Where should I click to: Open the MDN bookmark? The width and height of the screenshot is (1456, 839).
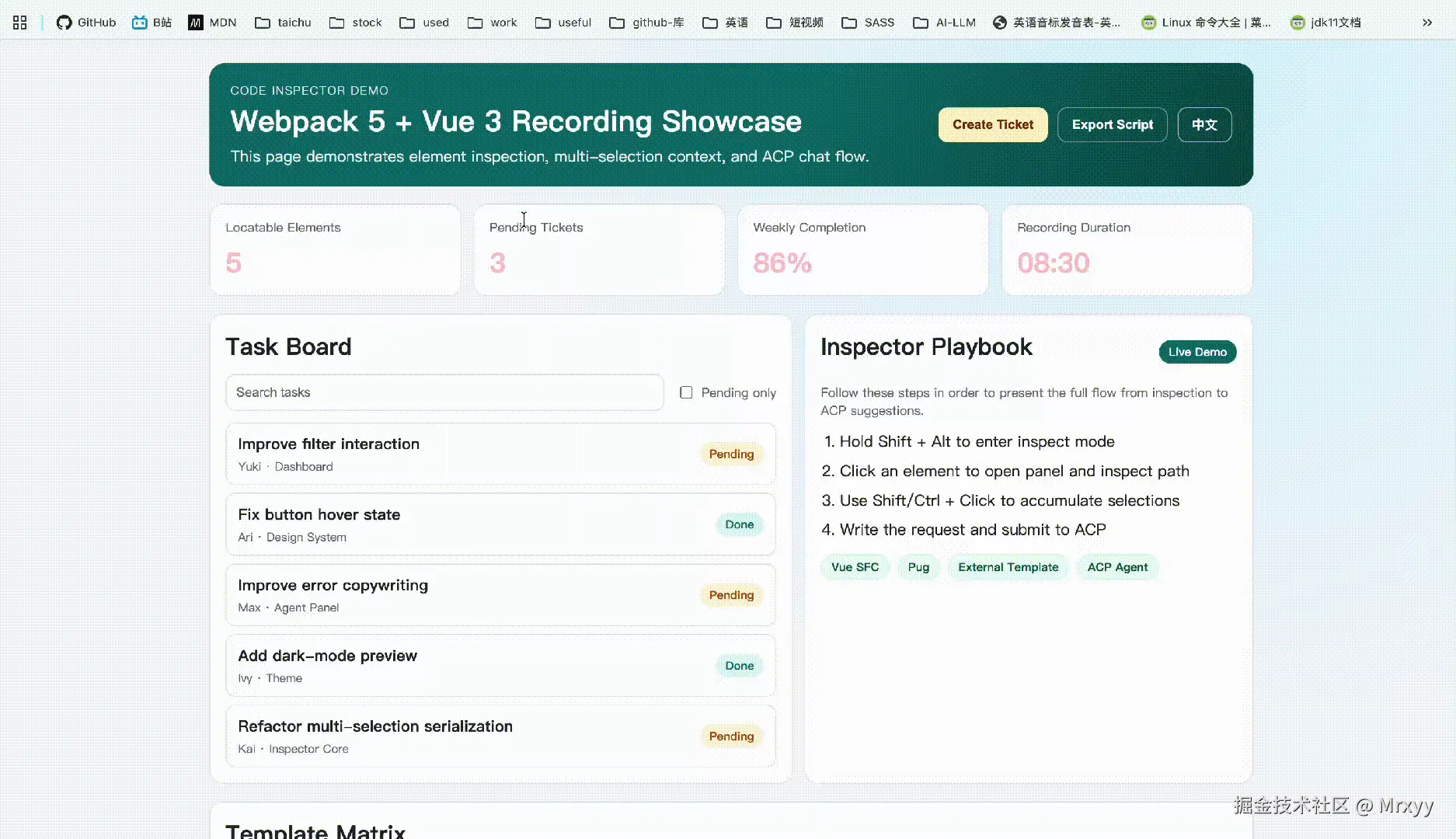(x=212, y=23)
